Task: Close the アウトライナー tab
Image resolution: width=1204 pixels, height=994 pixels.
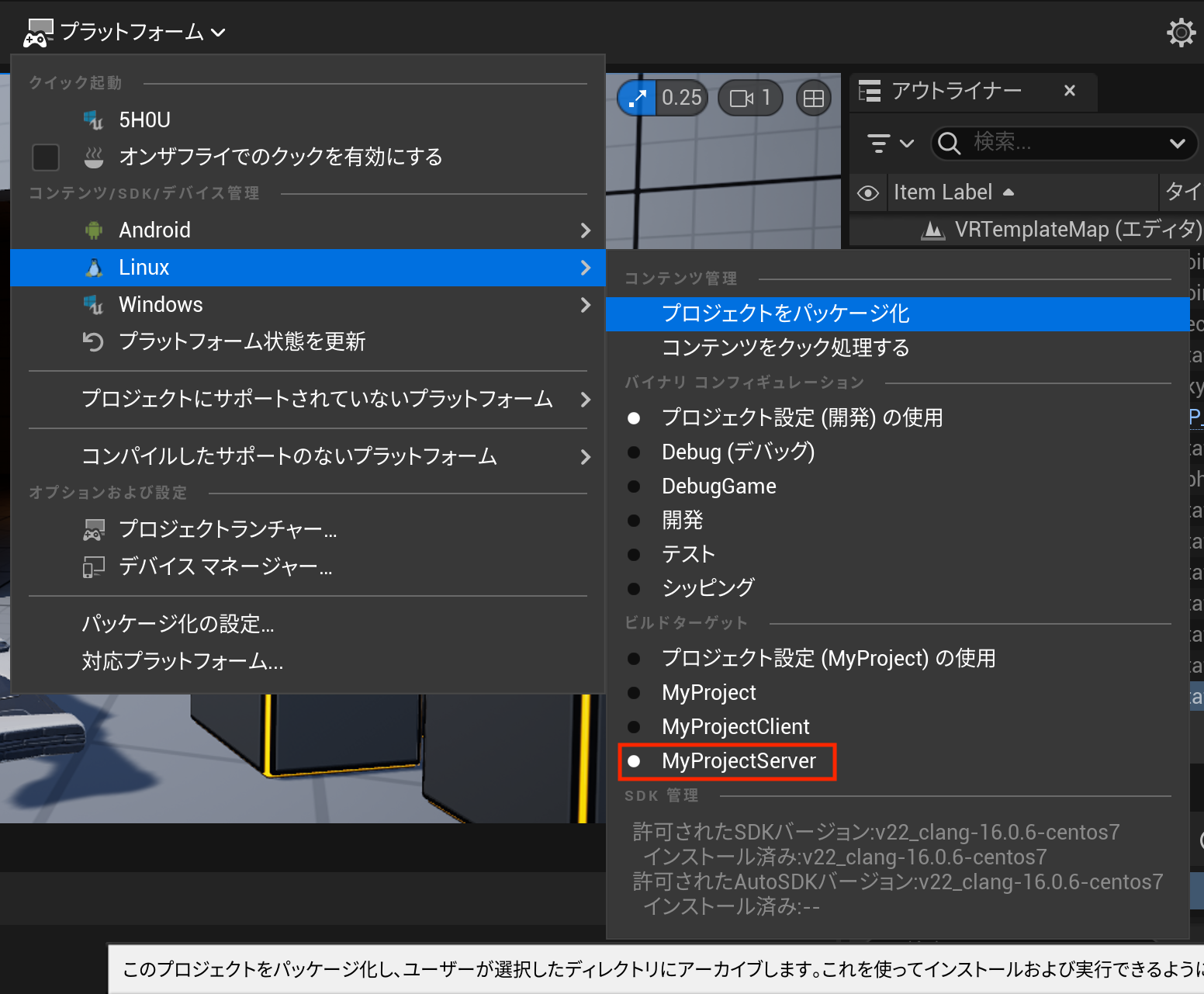Action: pos(1070,91)
